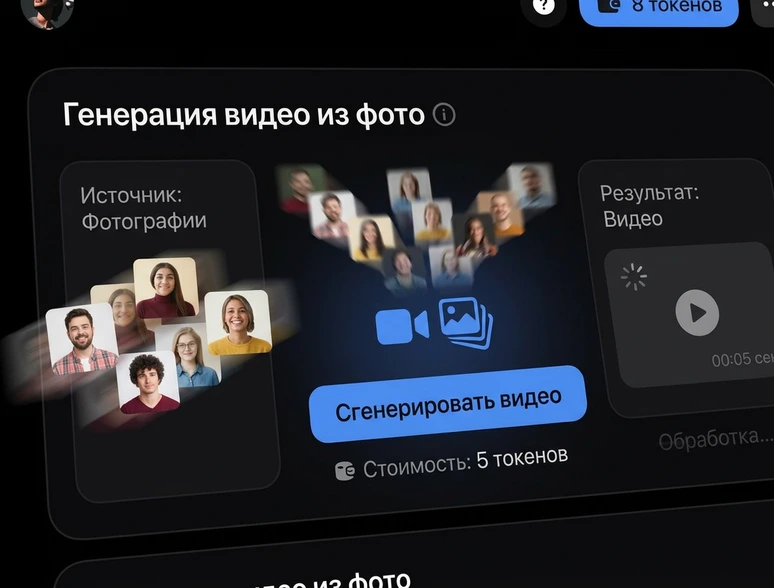774x588 pixels.
Task: Click the 00:05 сек duration label
Action: click(740, 360)
